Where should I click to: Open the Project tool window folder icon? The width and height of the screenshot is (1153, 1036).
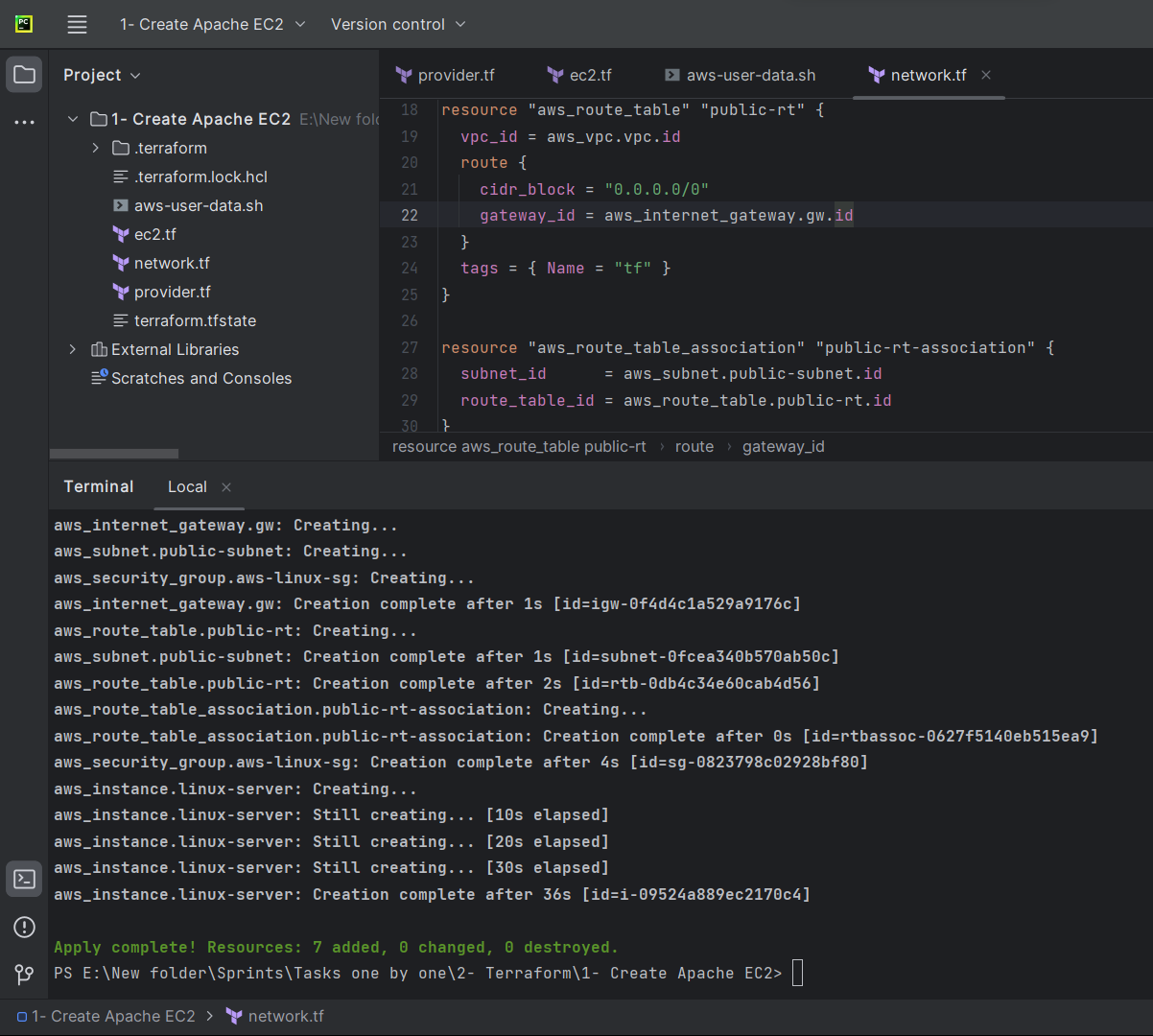pyautogui.click(x=24, y=74)
